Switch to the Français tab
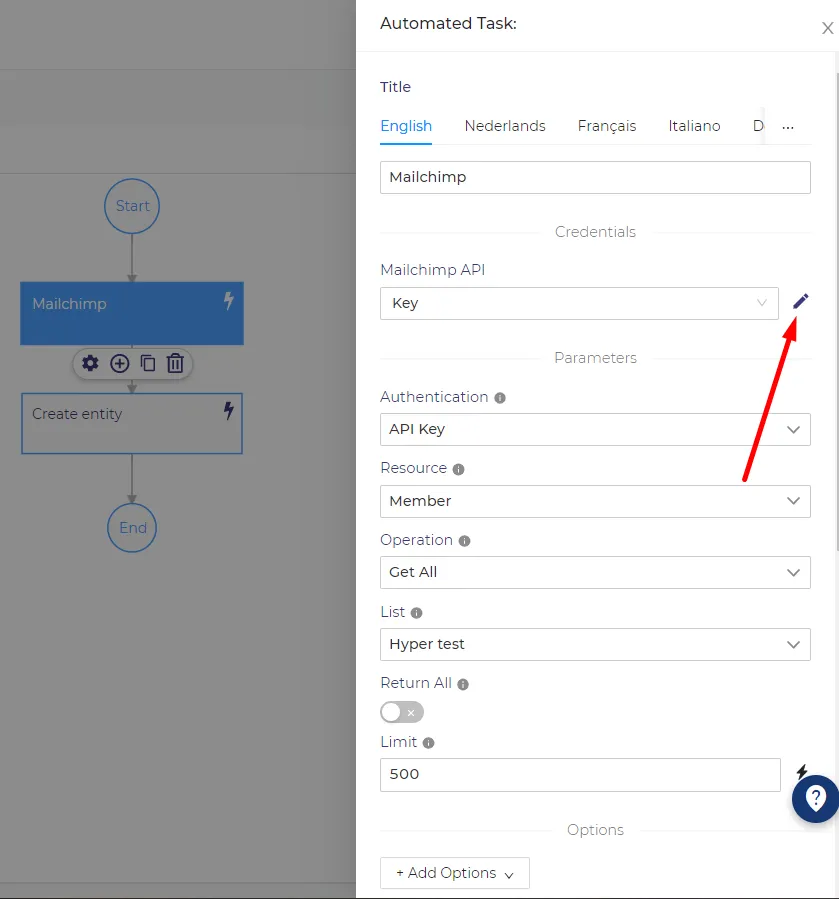 point(607,126)
